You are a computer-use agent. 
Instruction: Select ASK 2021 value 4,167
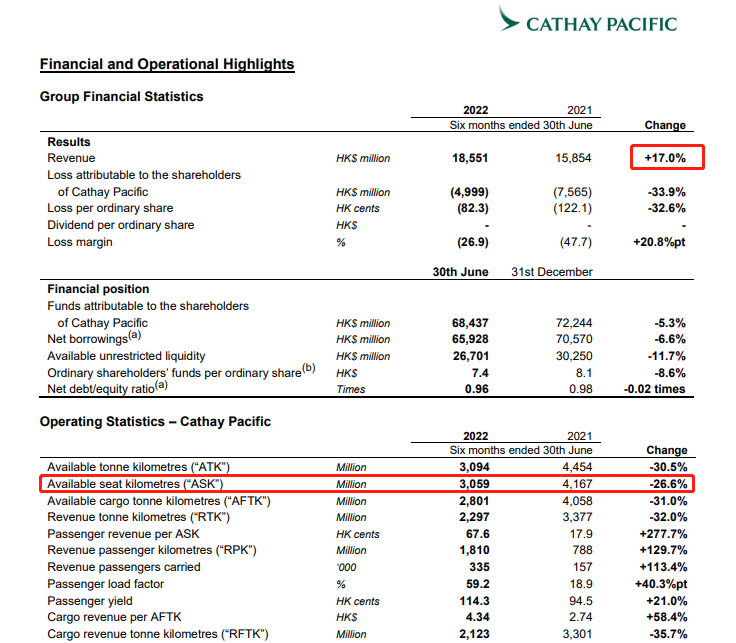tap(577, 484)
